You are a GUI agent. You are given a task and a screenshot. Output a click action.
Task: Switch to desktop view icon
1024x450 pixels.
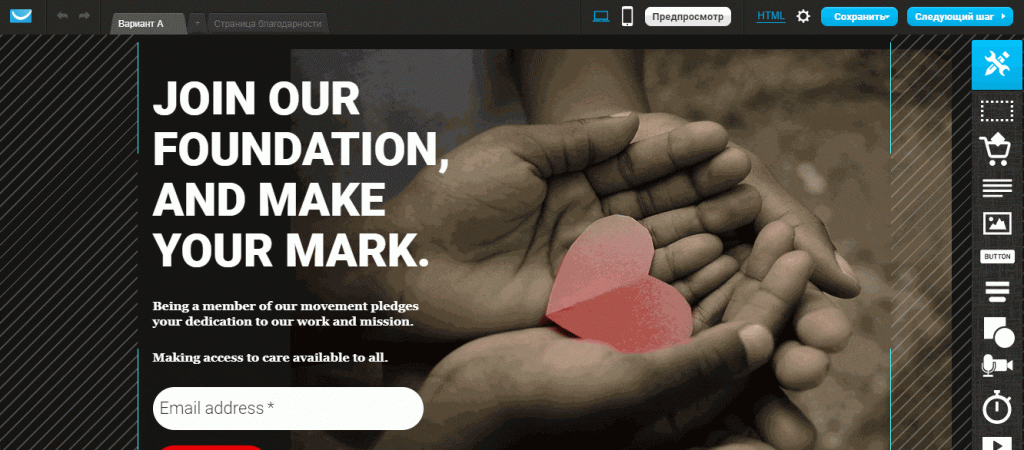pos(601,16)
